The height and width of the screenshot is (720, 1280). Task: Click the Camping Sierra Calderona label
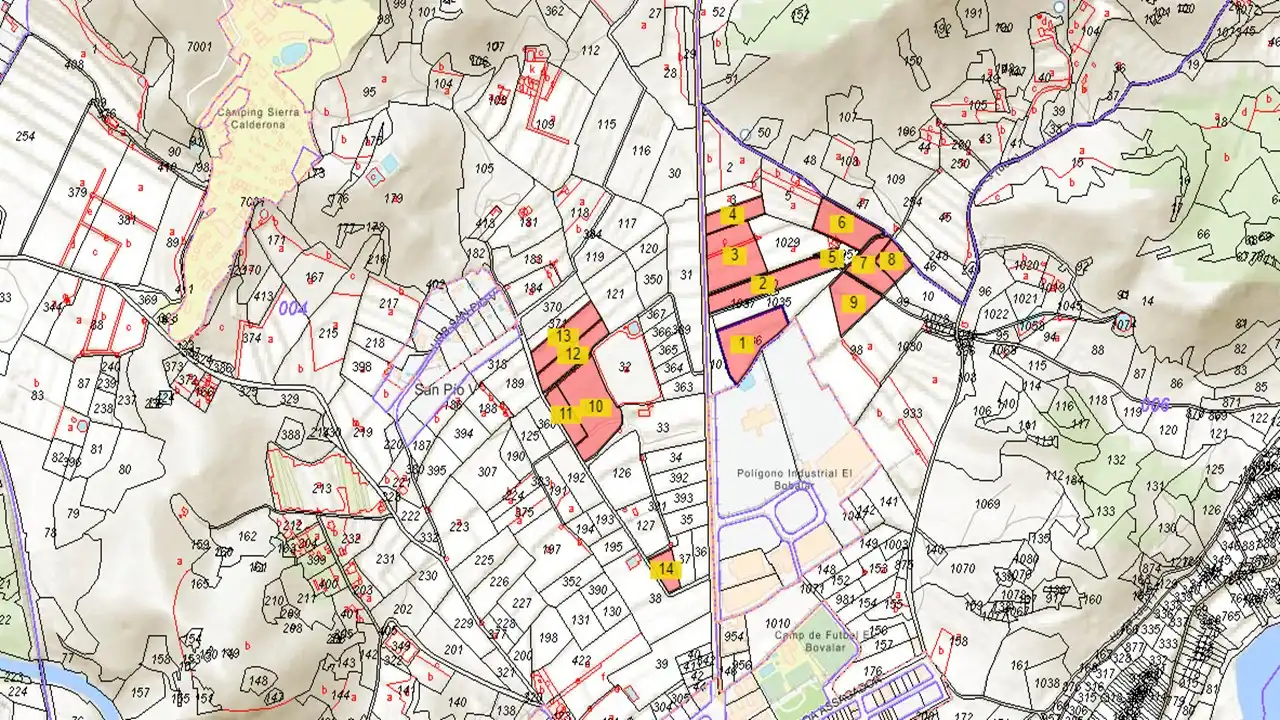[259, 119]
